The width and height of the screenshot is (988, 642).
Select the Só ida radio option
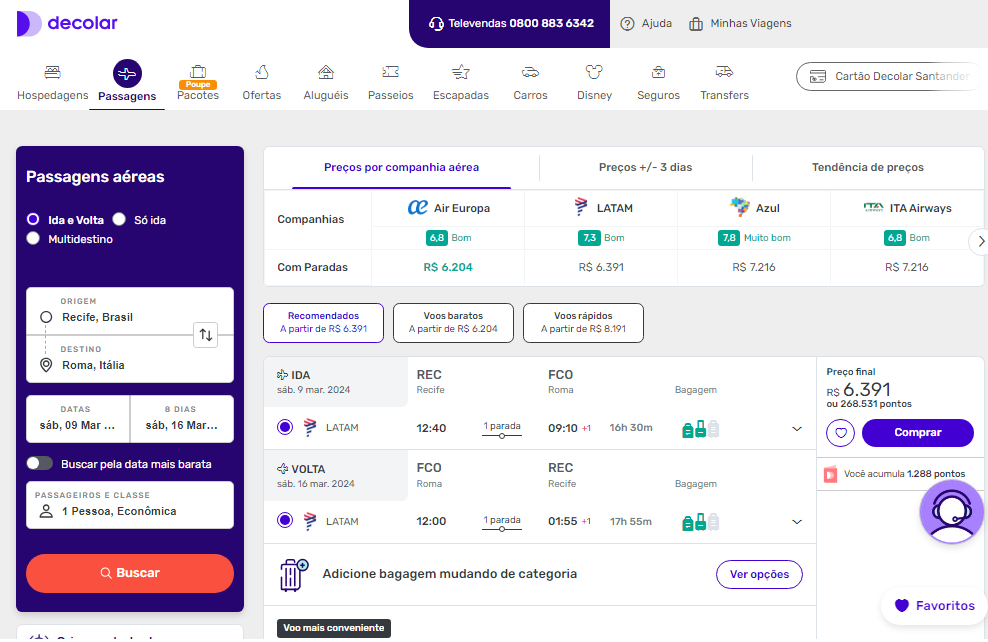coord(119,219)
